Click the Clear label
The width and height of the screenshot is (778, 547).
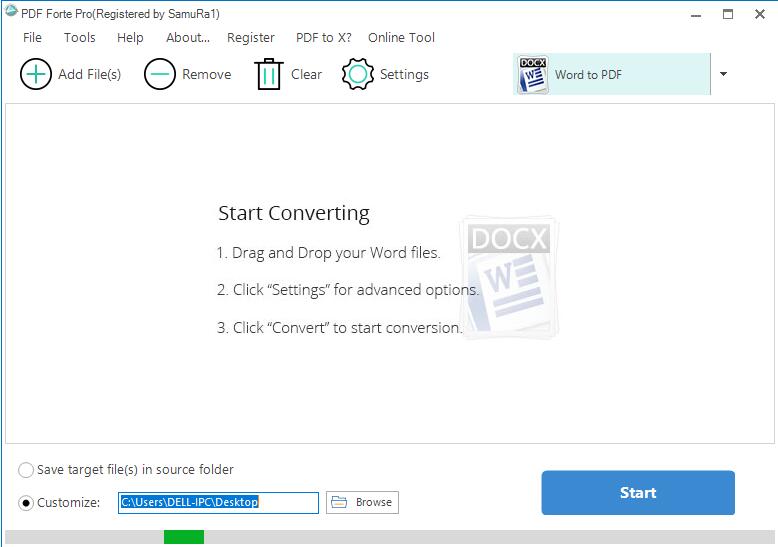[306, 74]
